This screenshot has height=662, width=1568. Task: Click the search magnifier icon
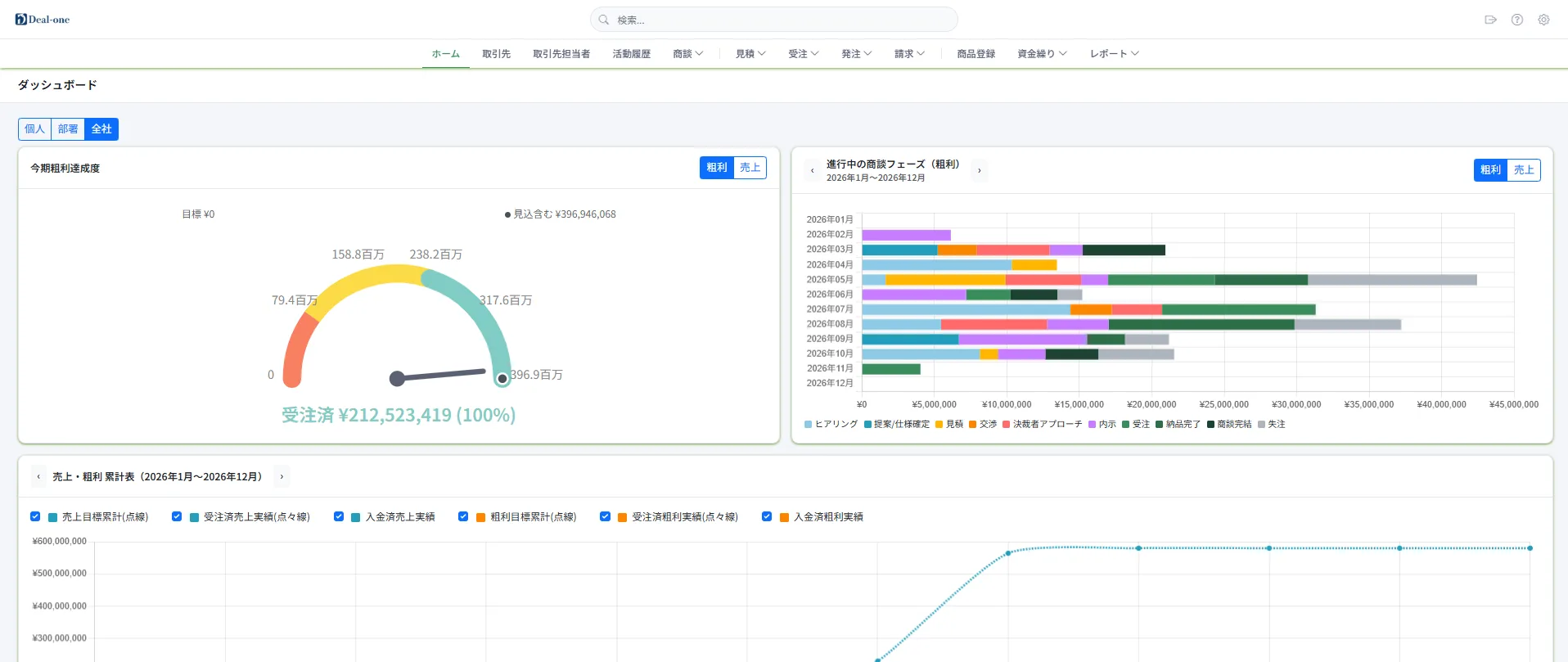point(604,20)
